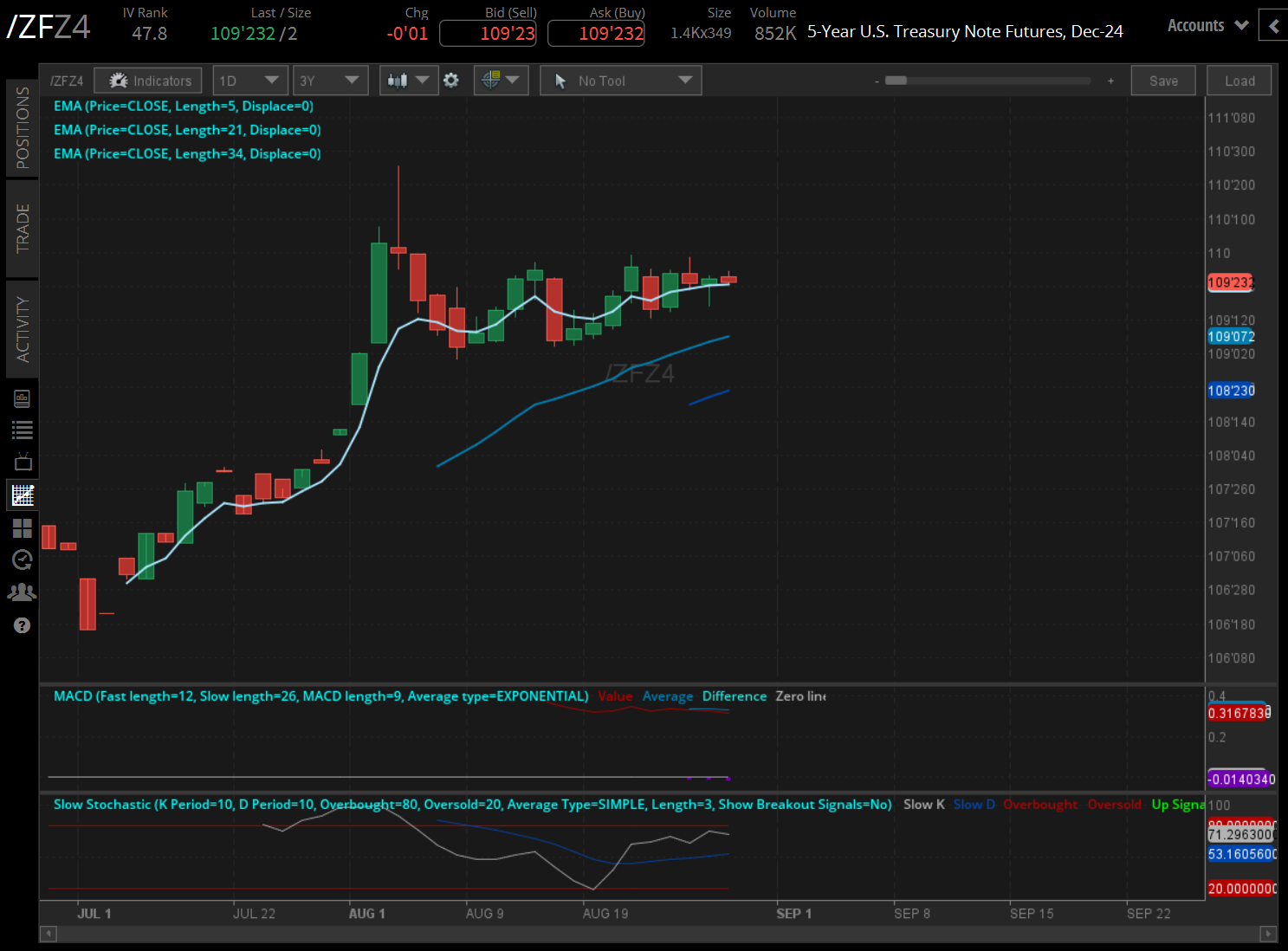1288x951 pixels.
Task: Click the 109'072 EMA price axis tag
Action: point(1231,336)
